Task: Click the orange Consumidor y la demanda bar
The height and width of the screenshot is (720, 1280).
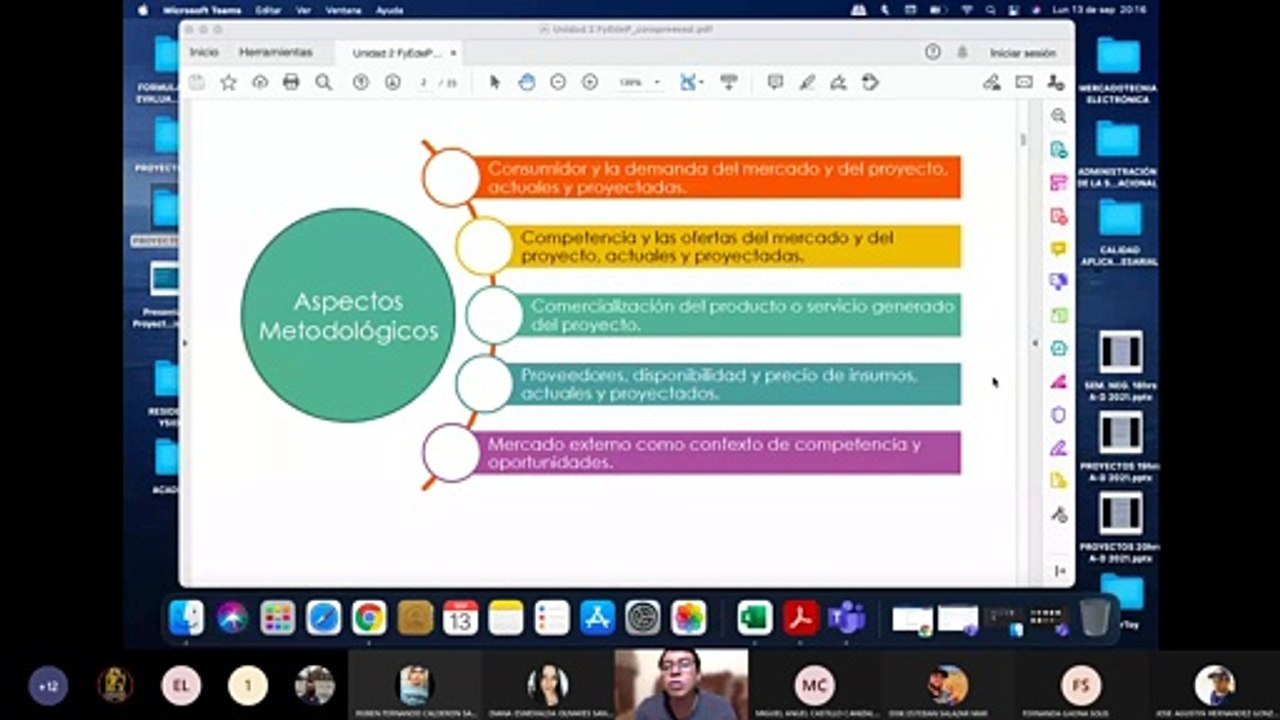Action: click(x=716, y=177)
